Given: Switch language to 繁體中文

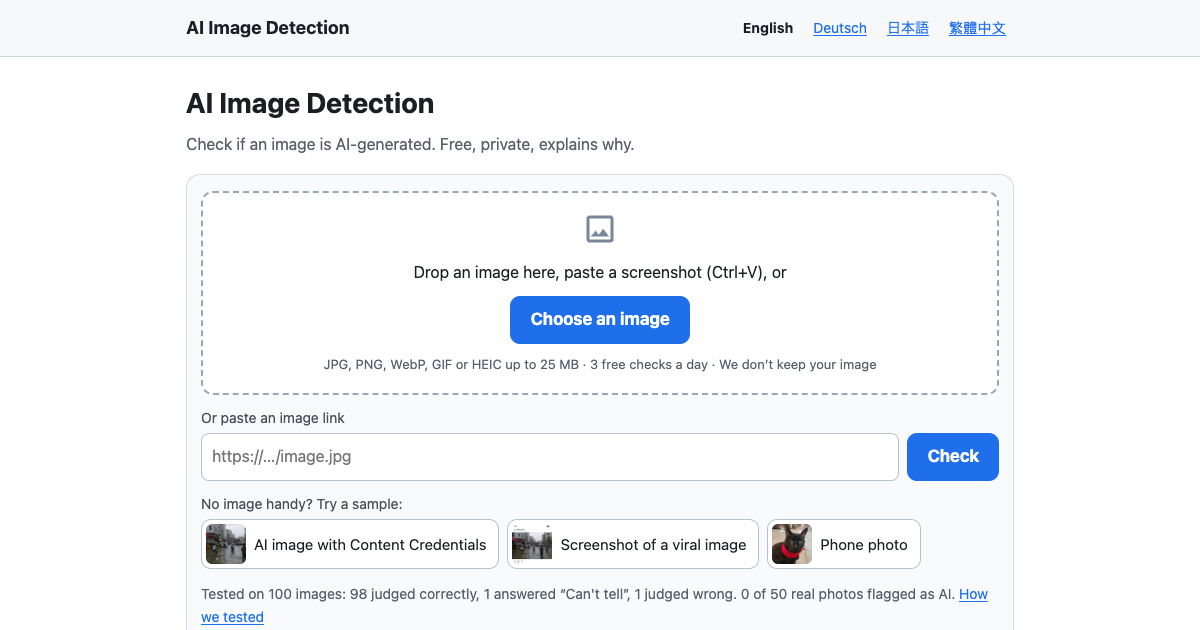Looking at the screenshot, I should click(x=977, y=28).
